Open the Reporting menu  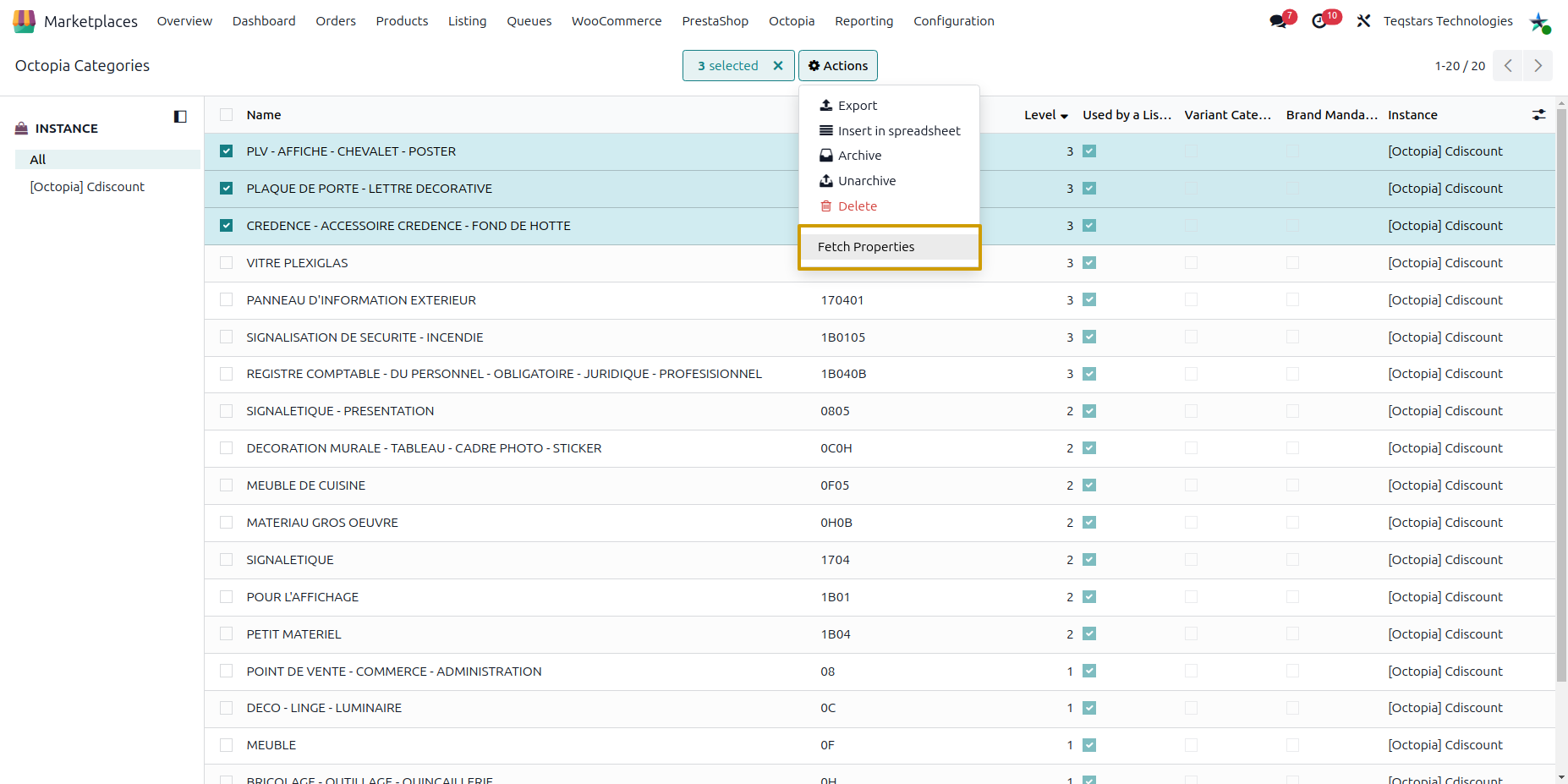863,21
